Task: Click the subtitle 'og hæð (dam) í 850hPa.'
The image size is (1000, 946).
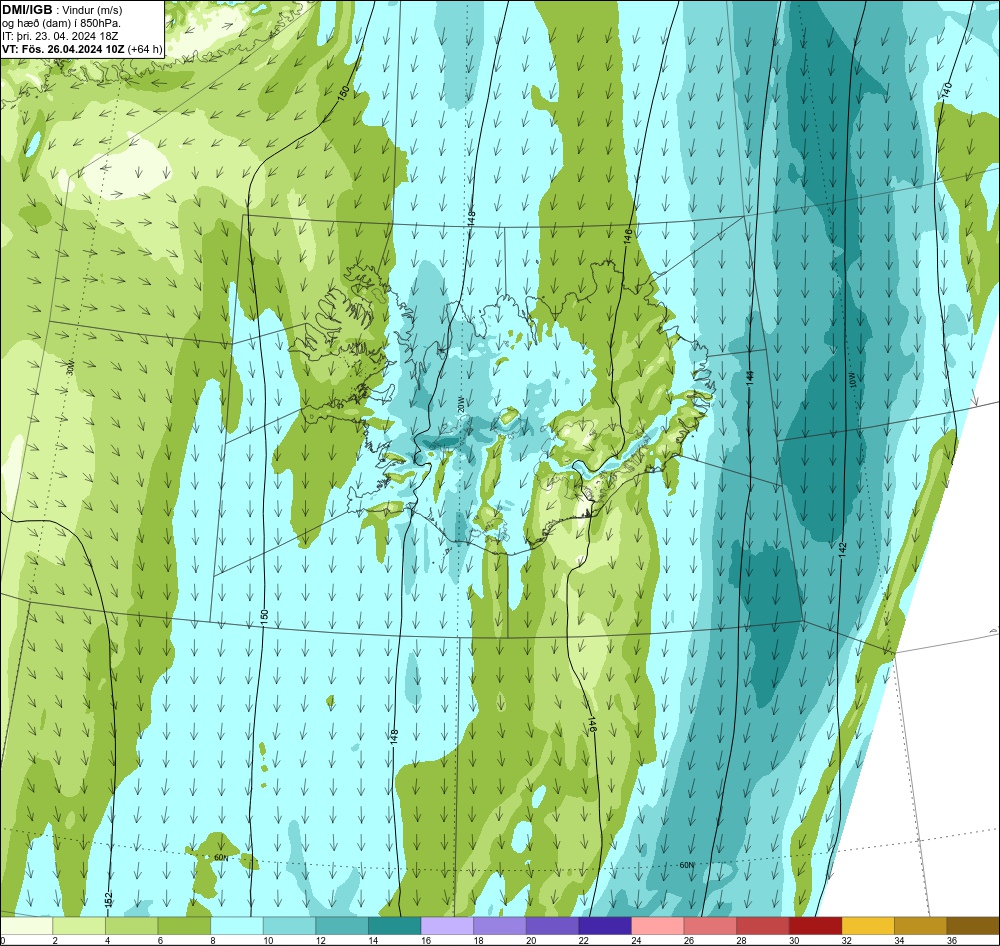Action: 61,23
